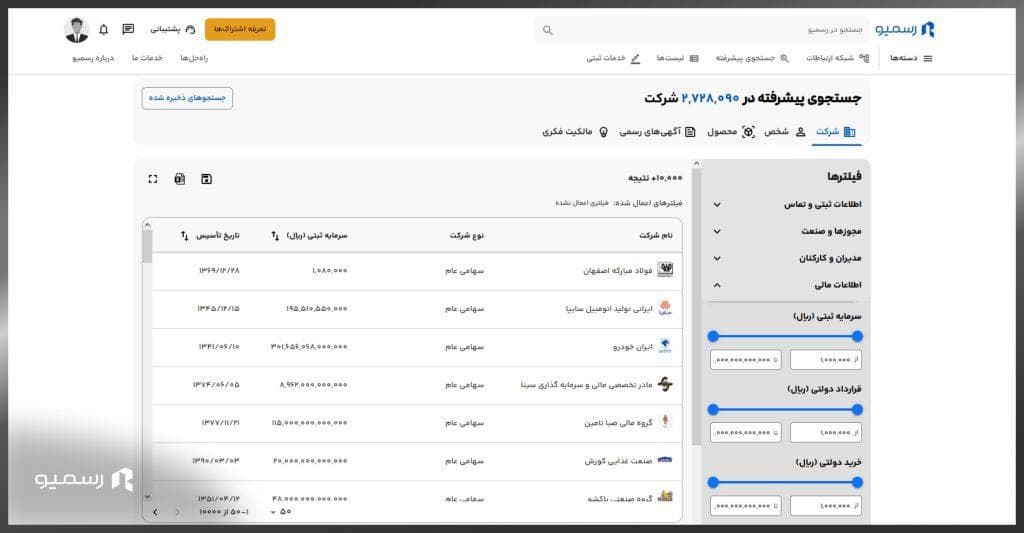Select the شرکت search tab

835,132
